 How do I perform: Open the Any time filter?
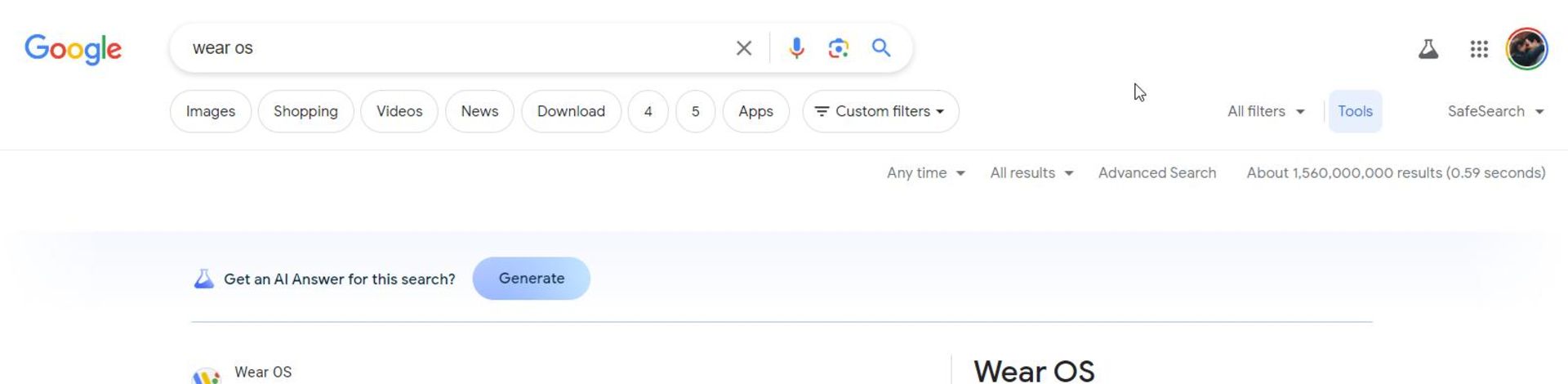(925, 173)
